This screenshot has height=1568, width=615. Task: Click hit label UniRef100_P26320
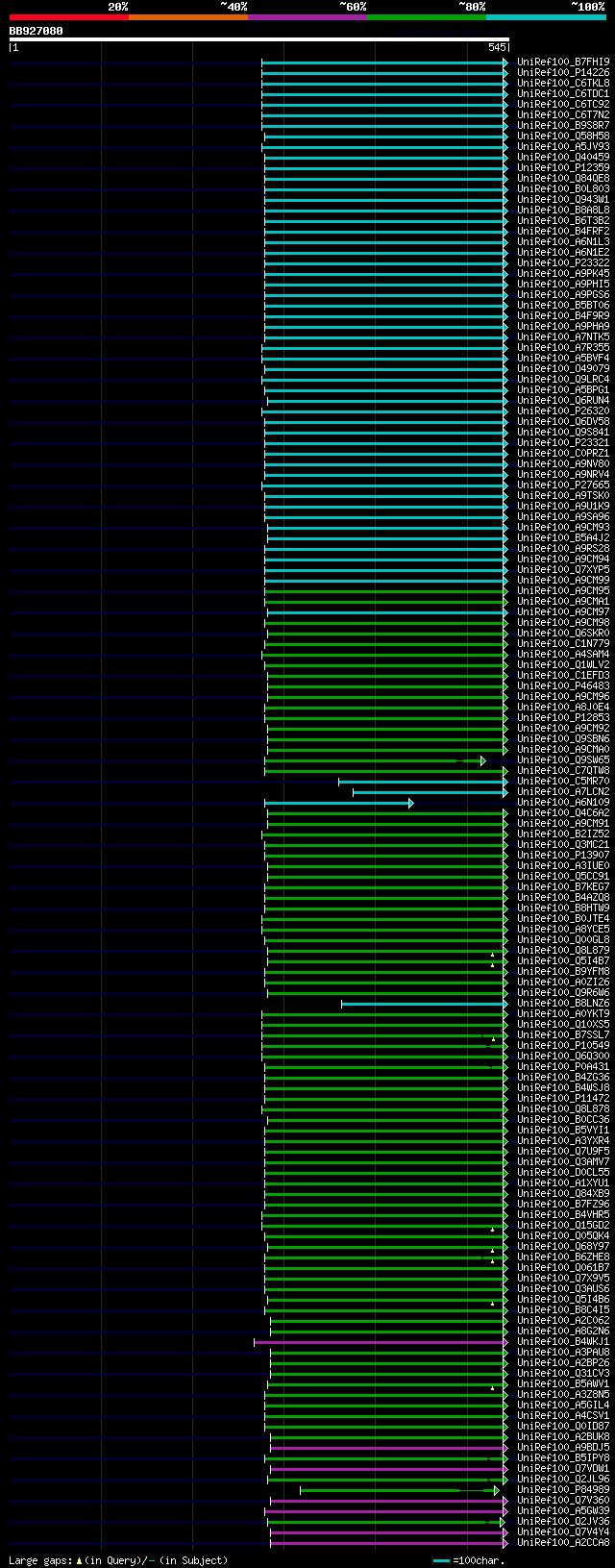pos(563,411)
